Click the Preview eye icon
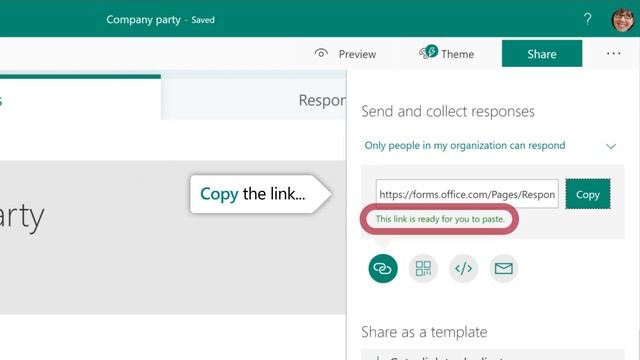 [321, 53]
